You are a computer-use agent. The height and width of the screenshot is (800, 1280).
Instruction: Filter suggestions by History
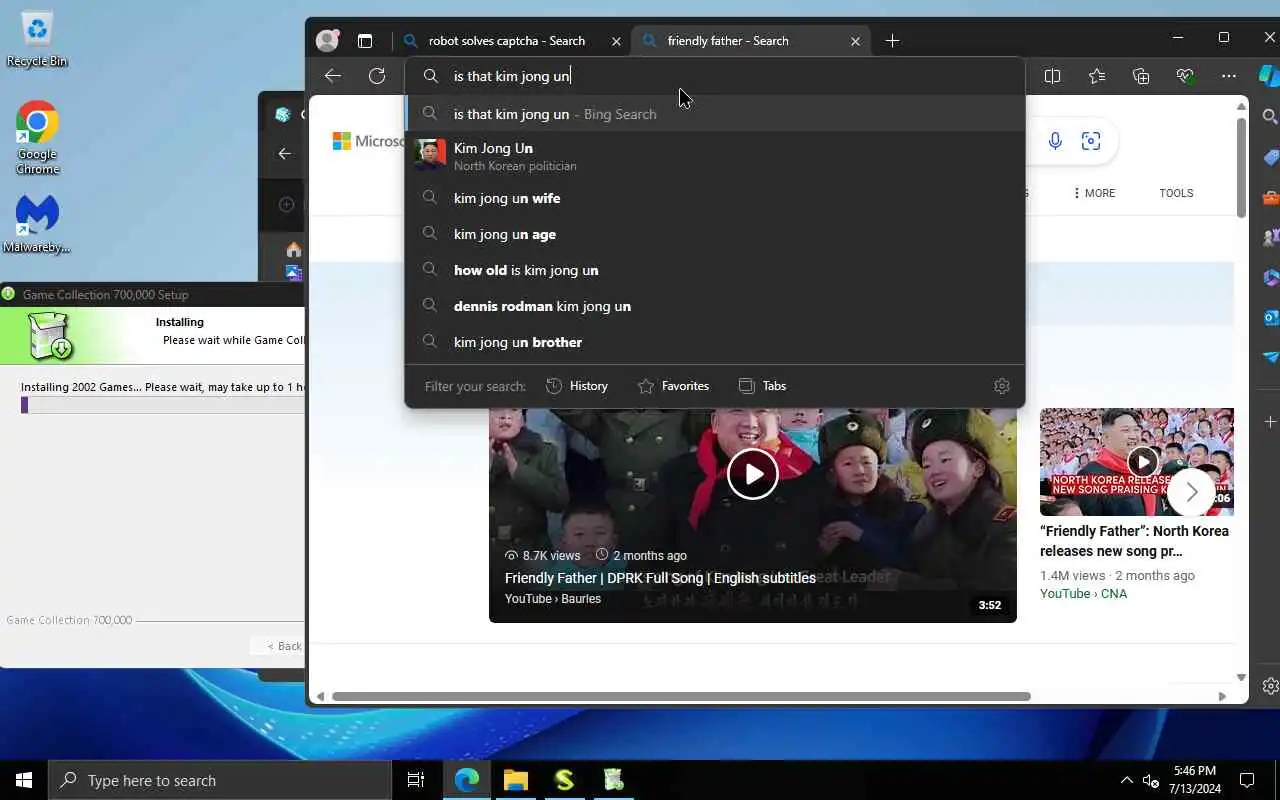point(577,386)
